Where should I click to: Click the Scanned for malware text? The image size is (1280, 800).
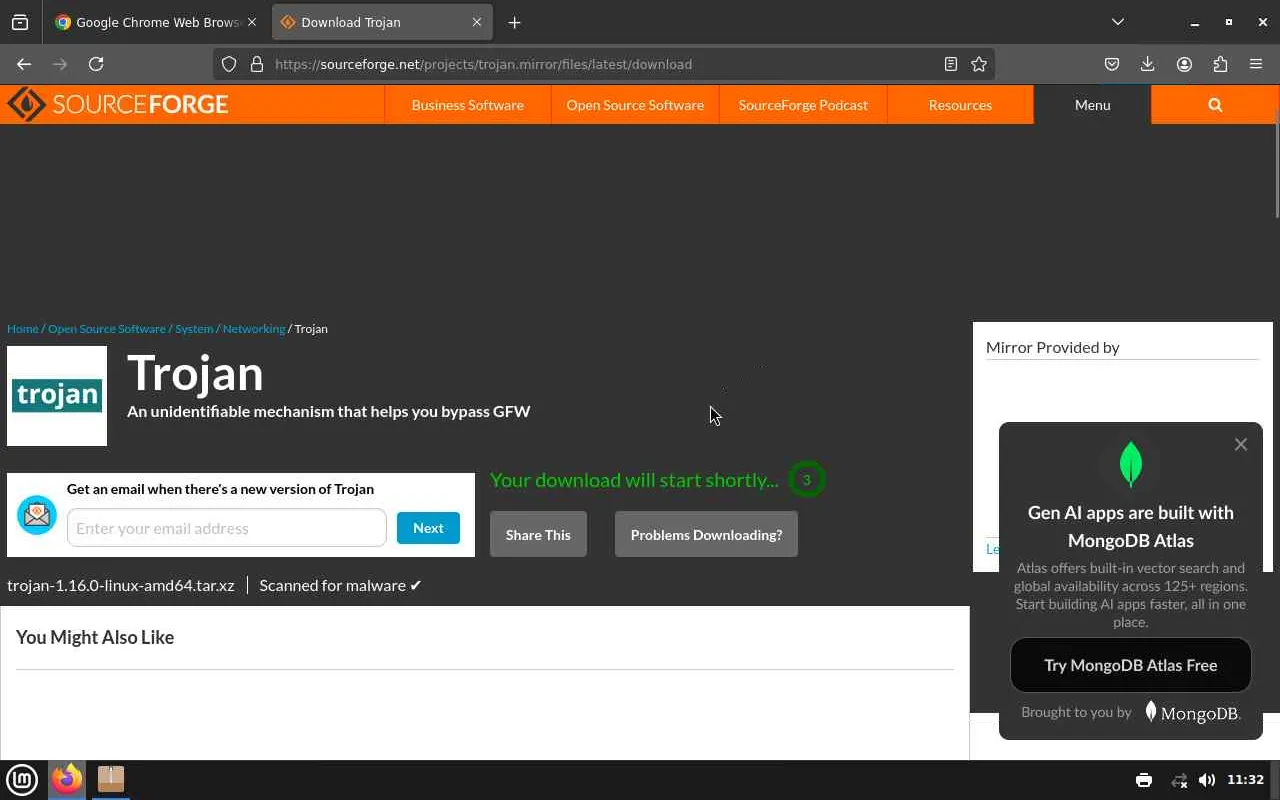(x=340, y=585)
